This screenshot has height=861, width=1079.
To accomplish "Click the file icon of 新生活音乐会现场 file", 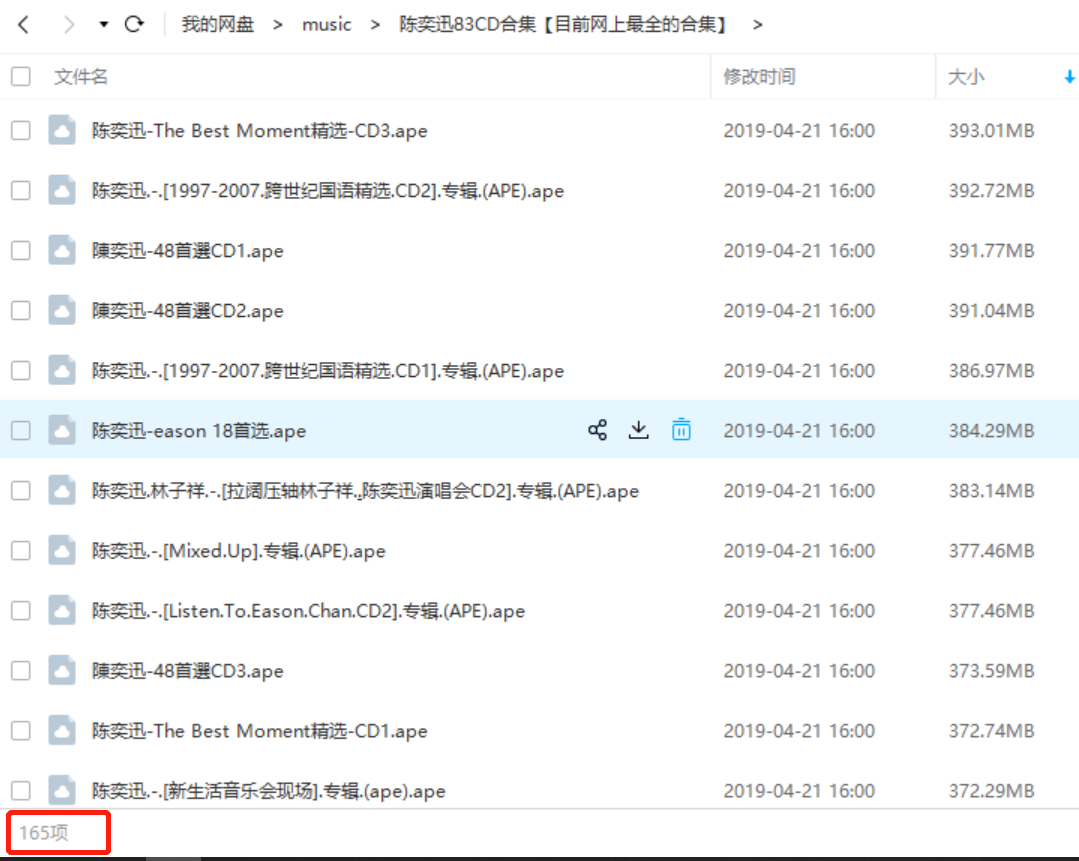I will pyautogui.click(x=62, y=790).
